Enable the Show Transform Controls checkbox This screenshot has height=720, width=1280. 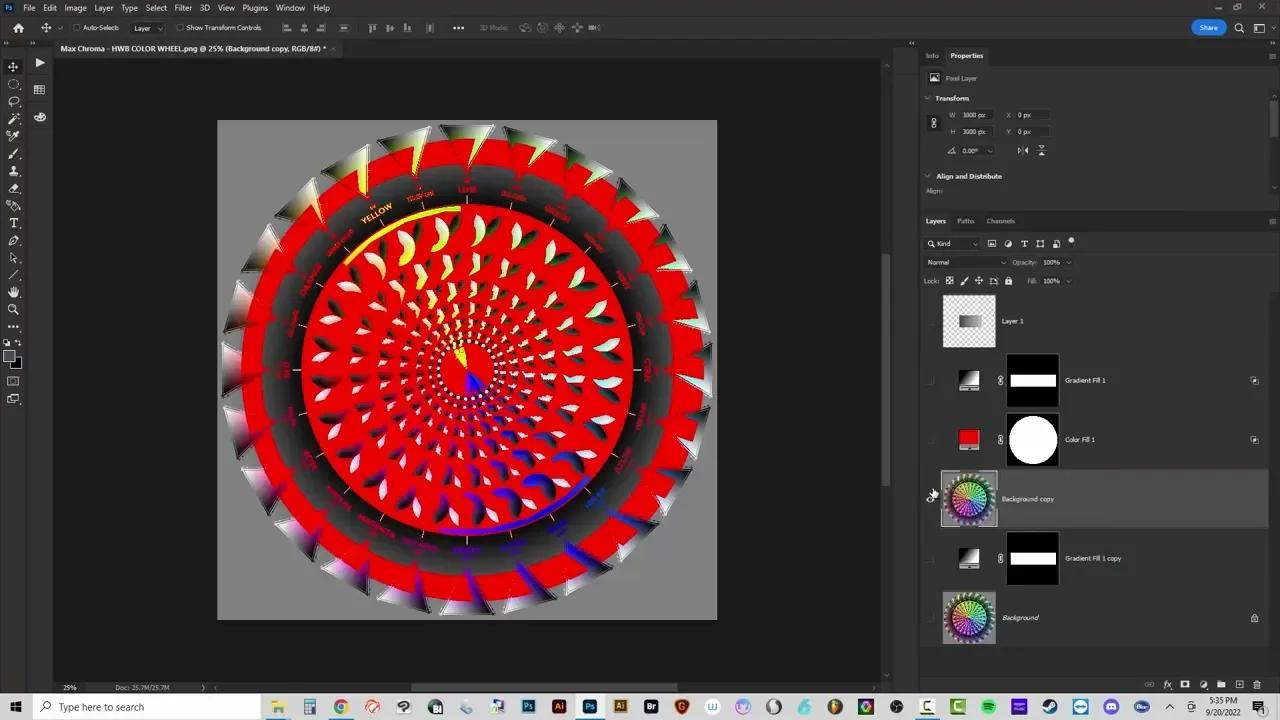(180, 28)
